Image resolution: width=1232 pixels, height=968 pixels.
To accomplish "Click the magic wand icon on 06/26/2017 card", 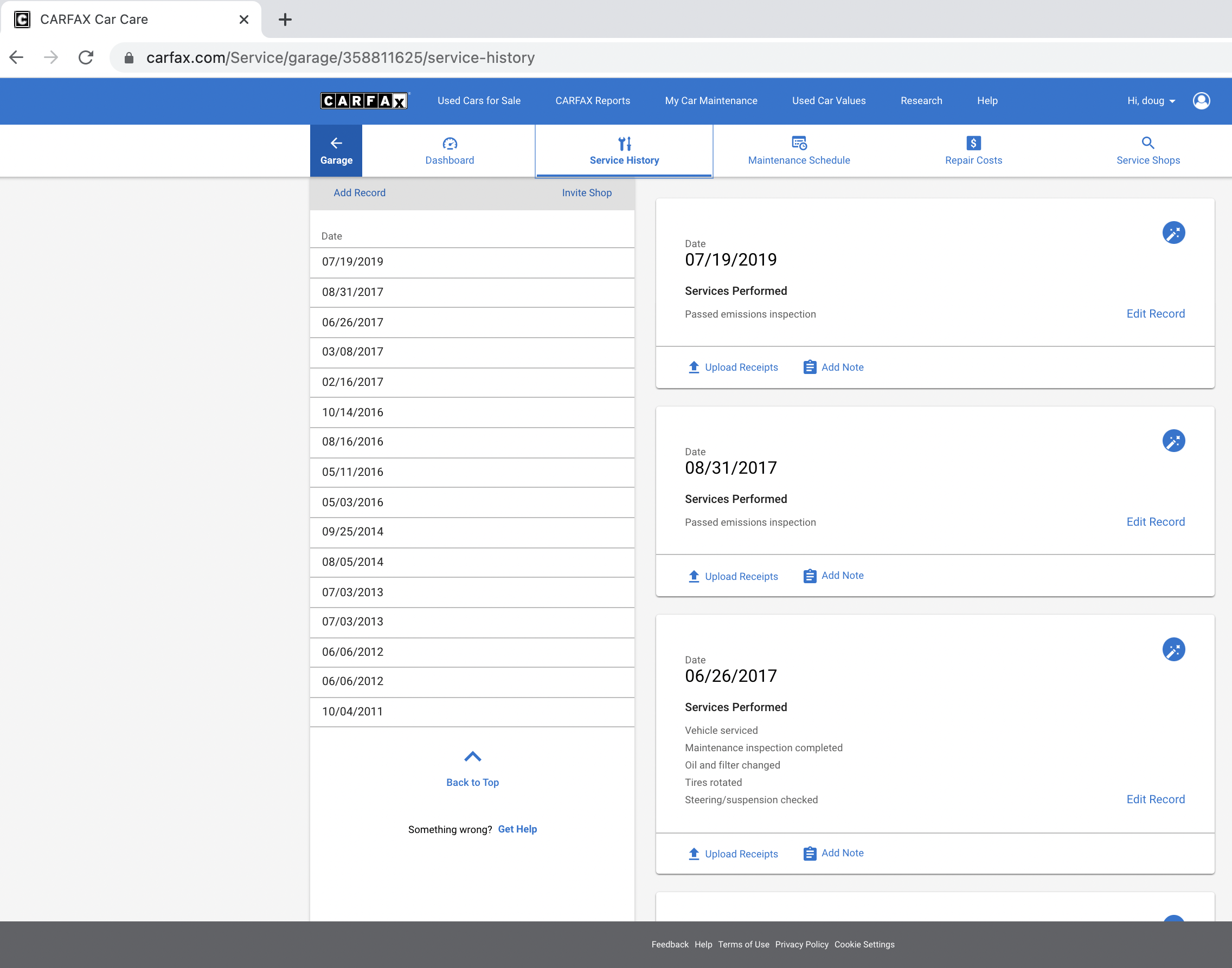I will pos(1173,649).
